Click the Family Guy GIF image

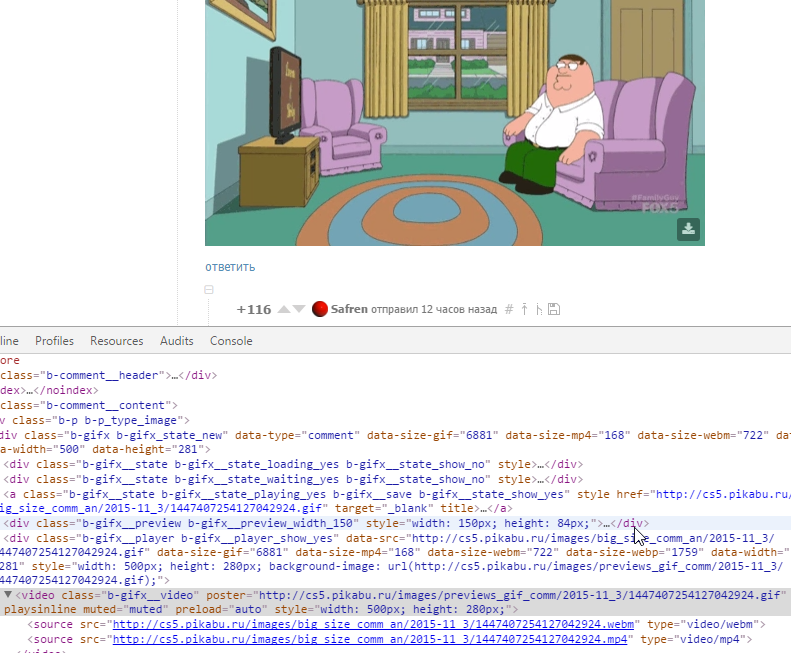[455, 123]
